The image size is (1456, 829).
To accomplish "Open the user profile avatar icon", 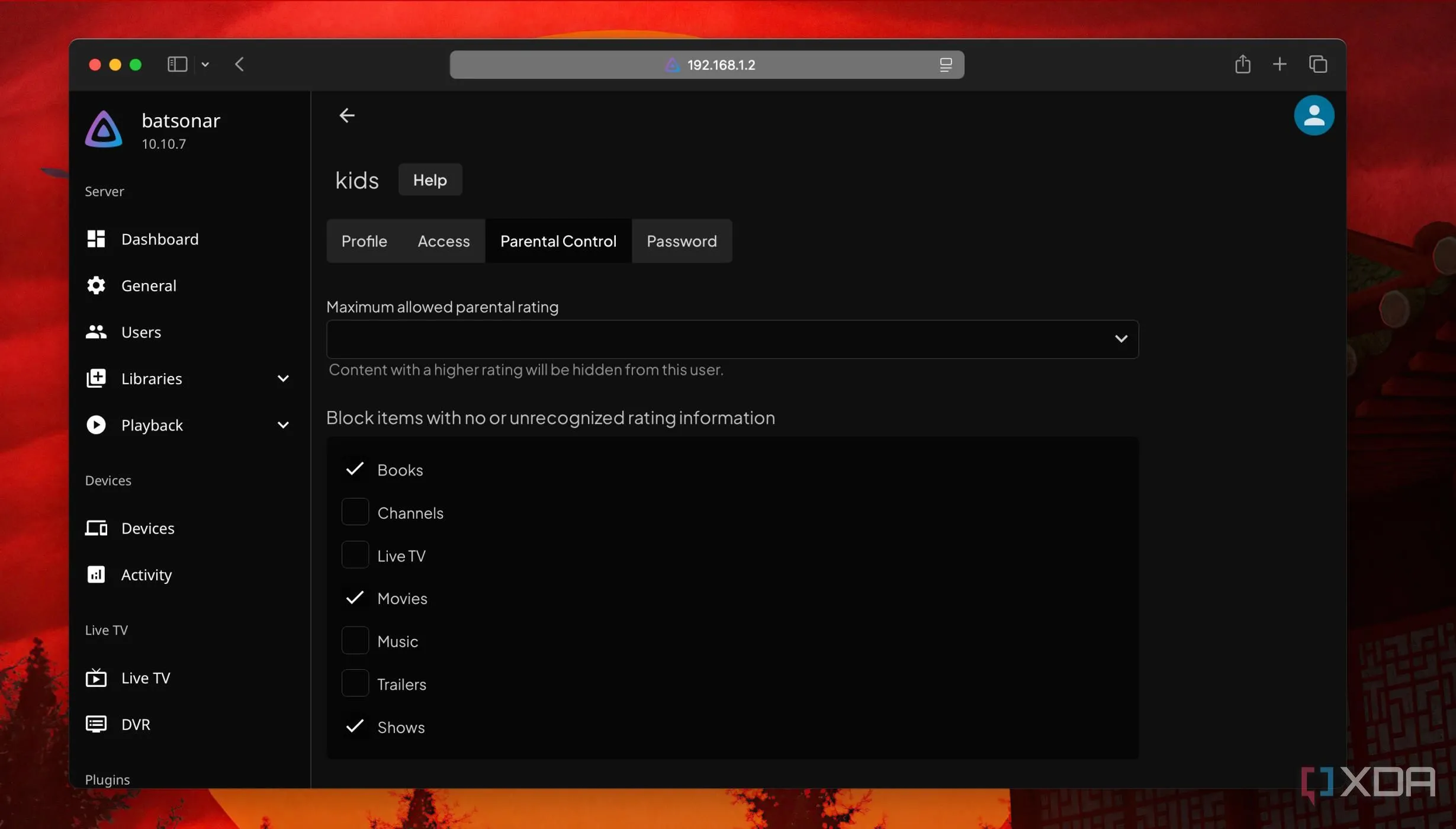I will pos(1313,115).
